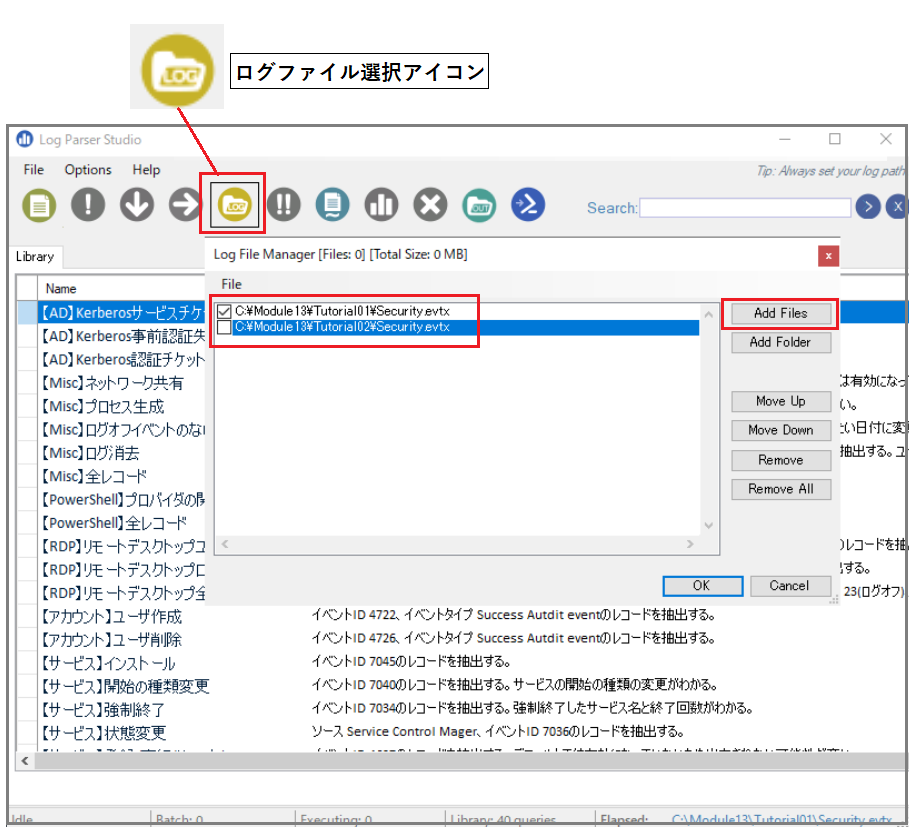Click the new query document icon

(40, 205)
